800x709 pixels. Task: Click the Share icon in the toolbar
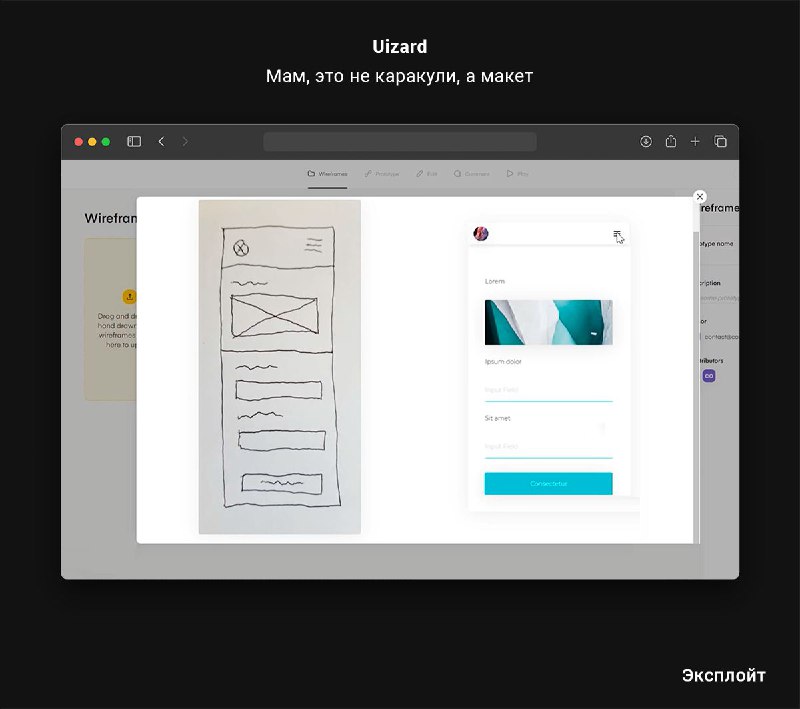click(671, 142)
